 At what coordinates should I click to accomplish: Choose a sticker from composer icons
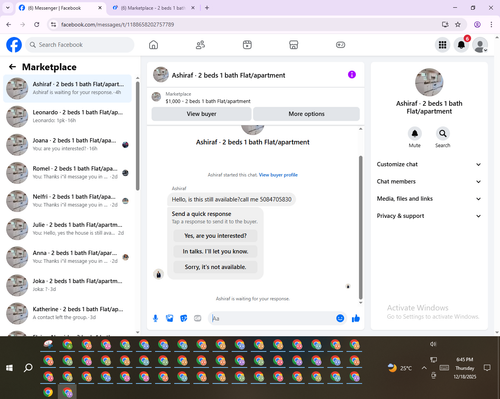(184, 318)
